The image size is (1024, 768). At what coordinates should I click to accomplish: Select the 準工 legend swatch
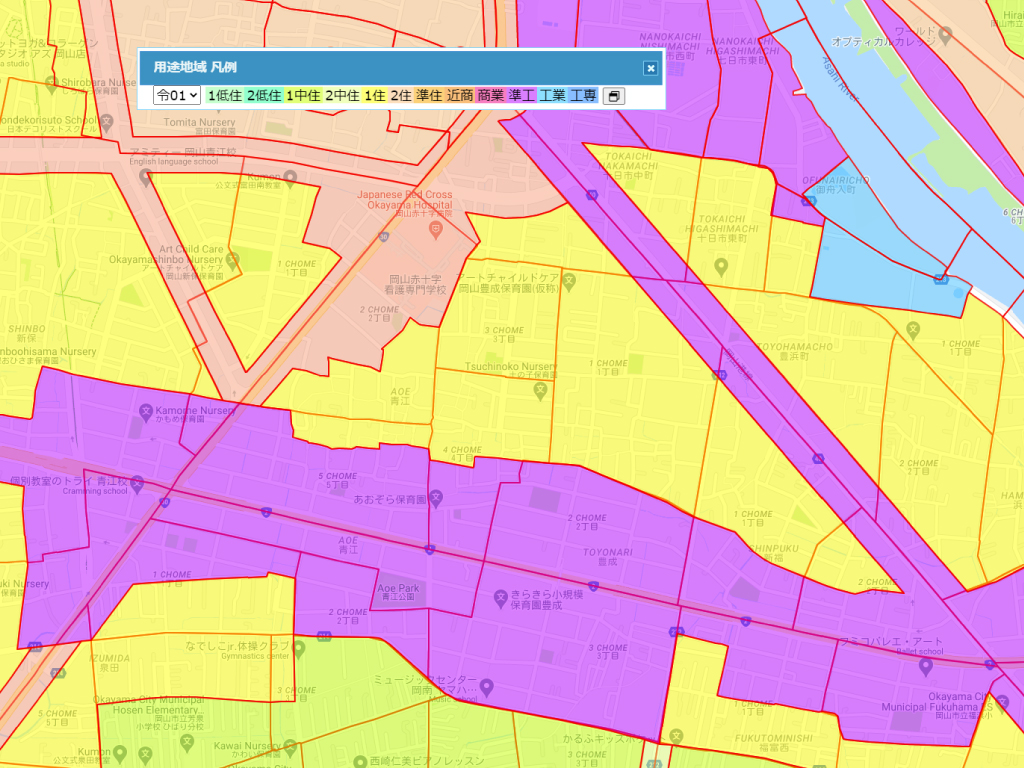tap(521, 96)
